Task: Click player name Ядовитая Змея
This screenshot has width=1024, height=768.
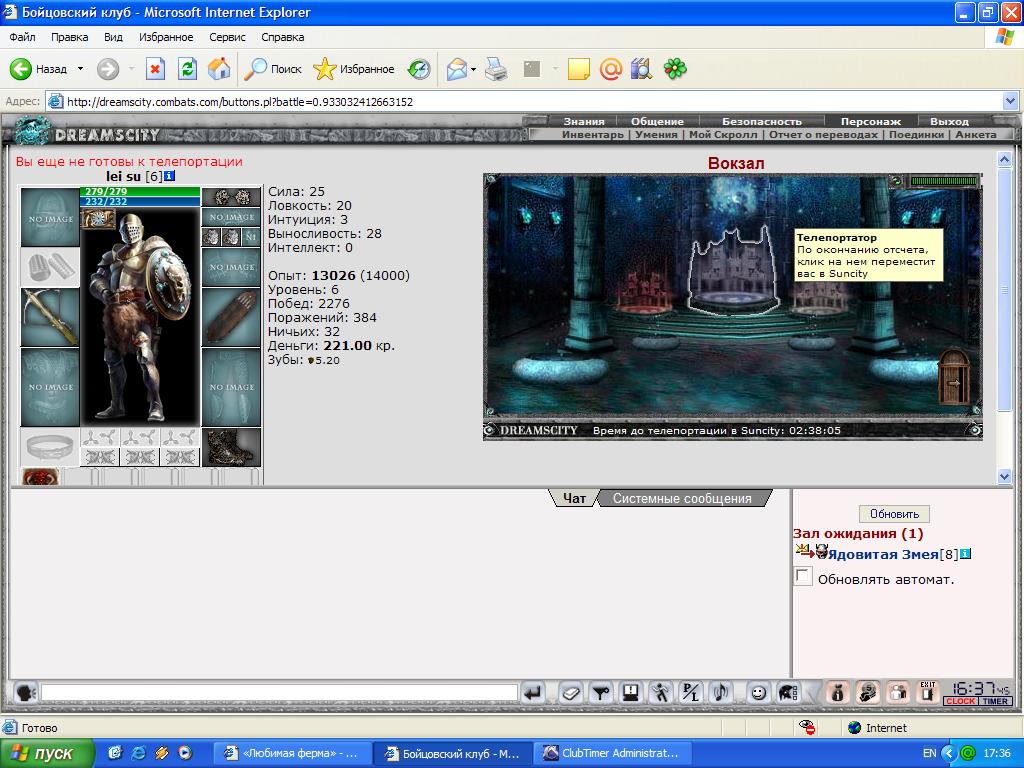Action: [x=883, y=554]
